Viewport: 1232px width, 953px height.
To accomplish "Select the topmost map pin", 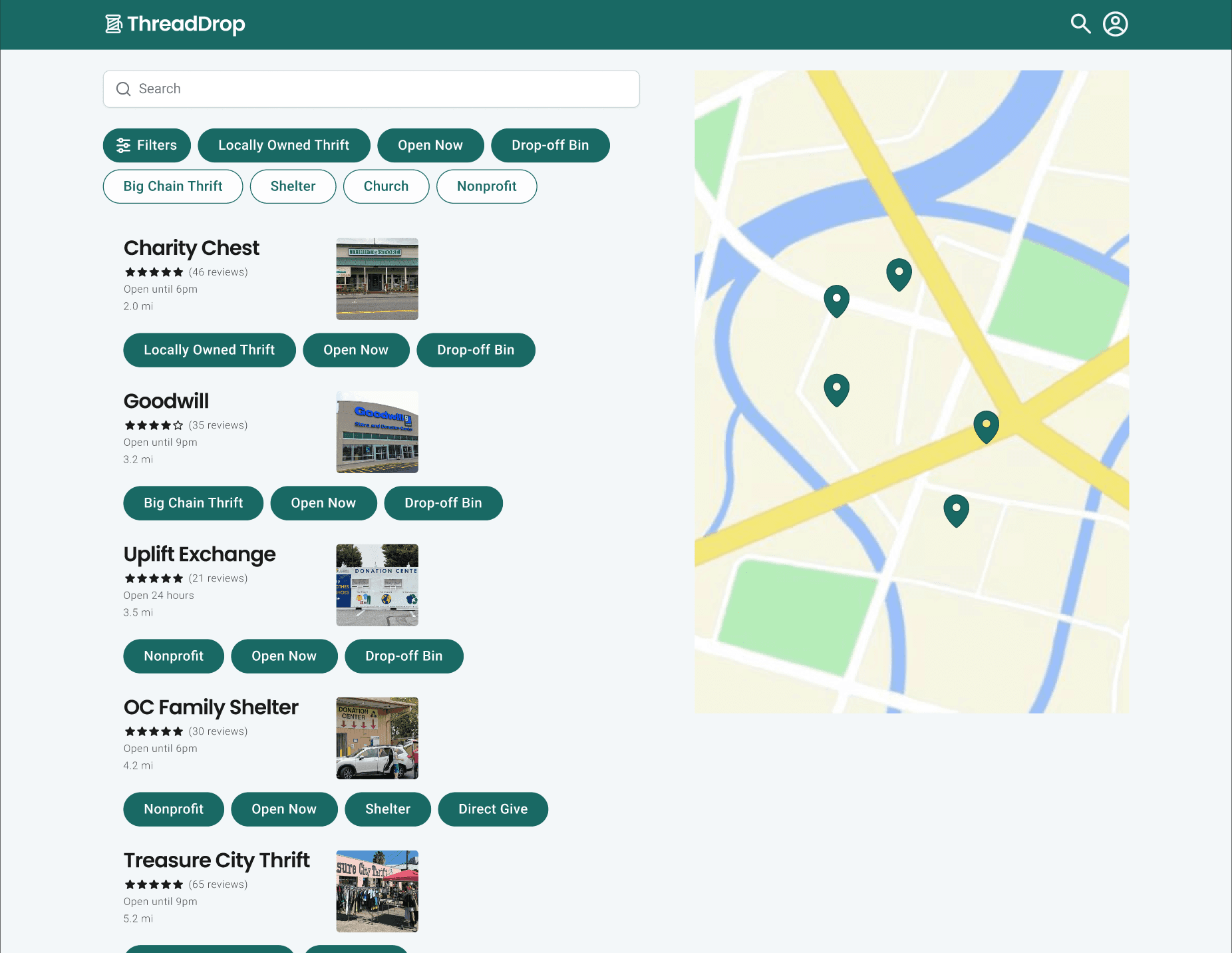I will [x=899, y=274].
